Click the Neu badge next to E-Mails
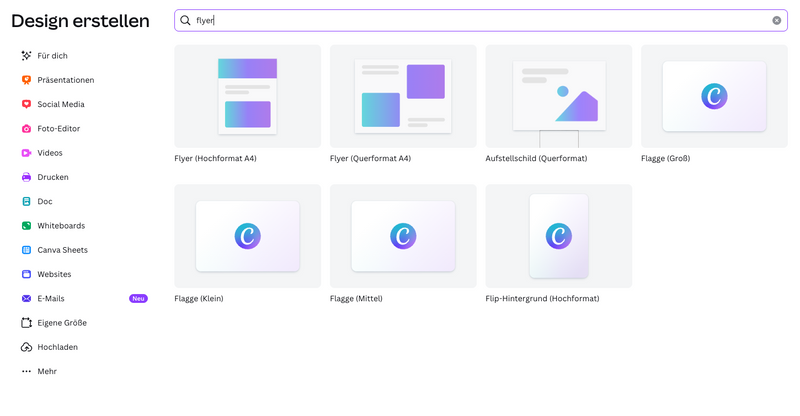800x416 pixels. 138,299
